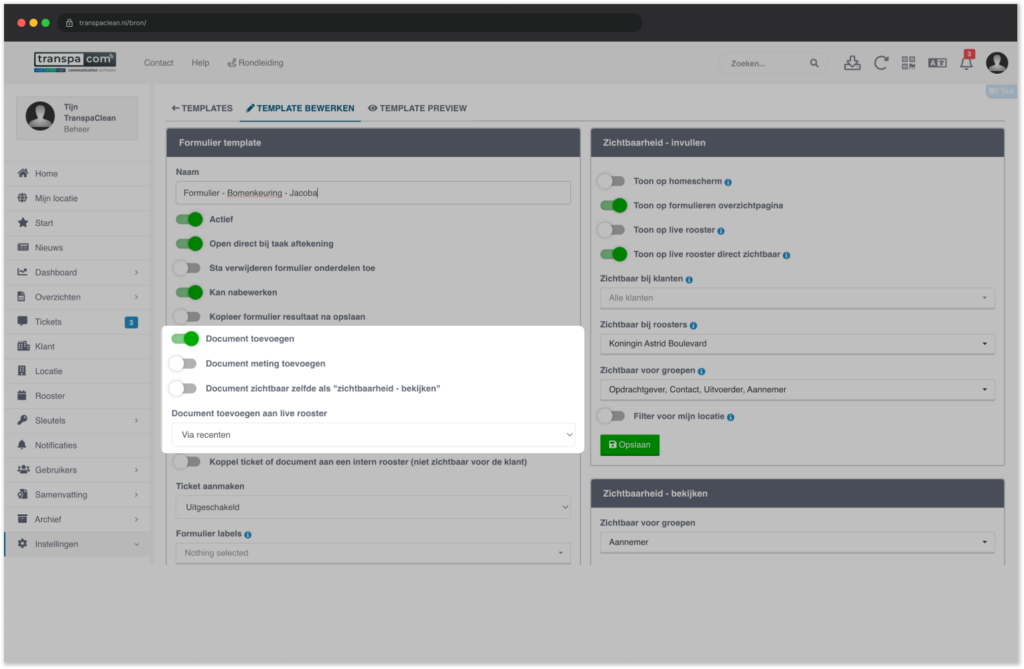1024x669 pixels.
Task: Turn on Toon op homescherm switch
Action: (612, 181)
